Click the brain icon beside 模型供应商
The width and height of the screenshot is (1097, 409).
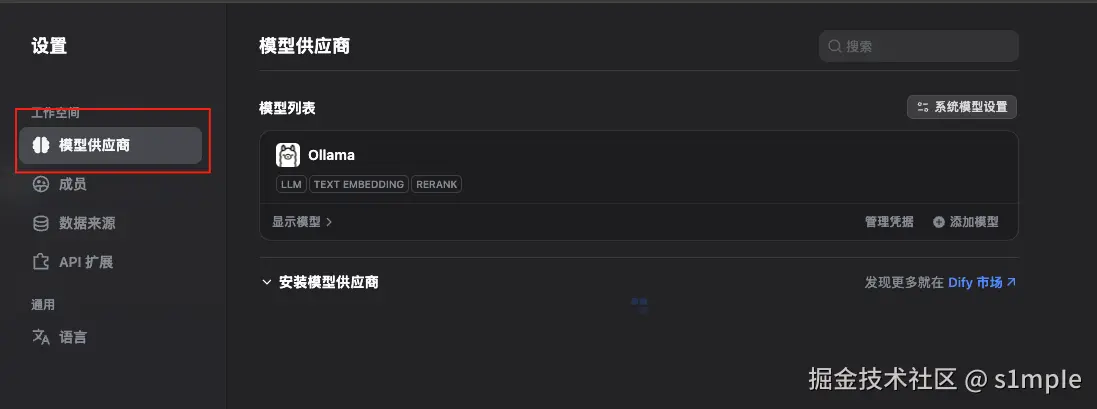coord(41,145)
